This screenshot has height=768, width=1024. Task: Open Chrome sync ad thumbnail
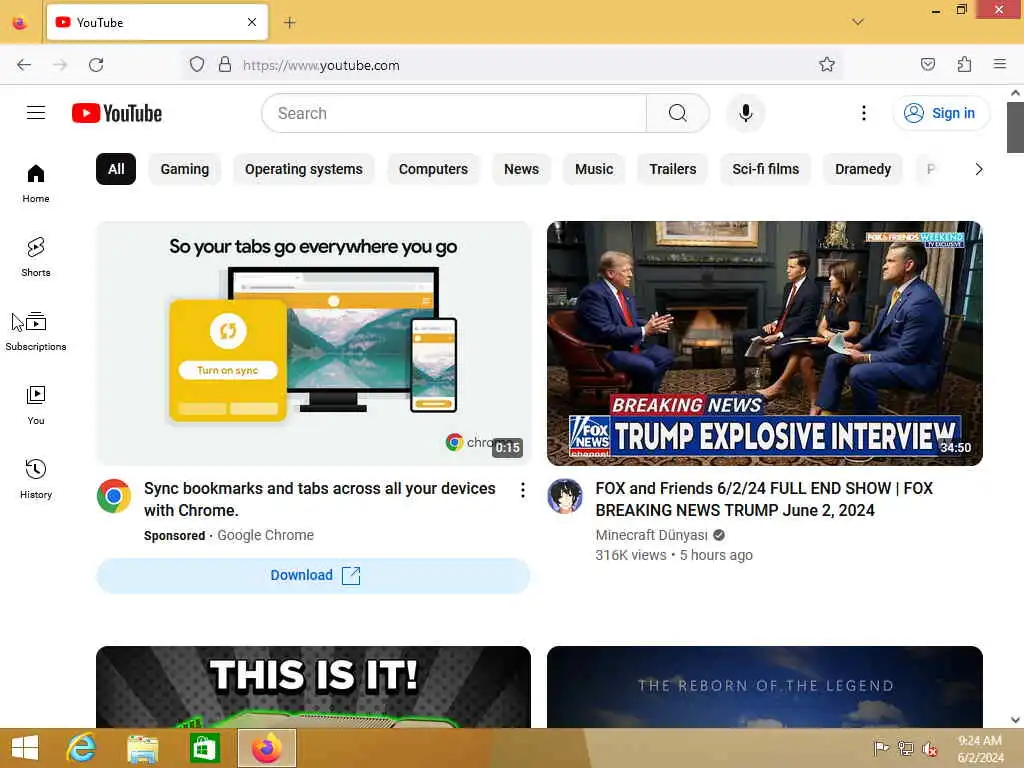[313, 344]
